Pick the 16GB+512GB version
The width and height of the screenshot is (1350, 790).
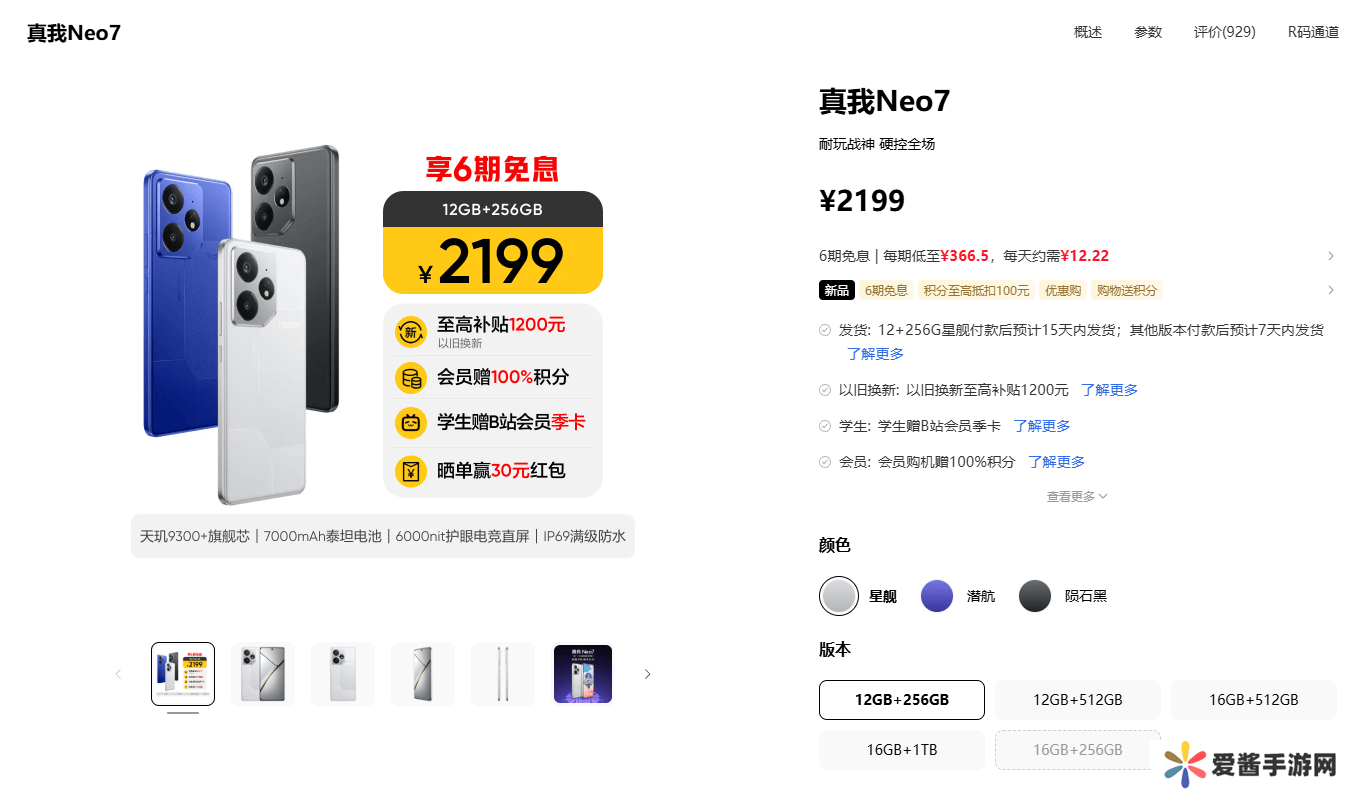click(x=1254, y=700)
